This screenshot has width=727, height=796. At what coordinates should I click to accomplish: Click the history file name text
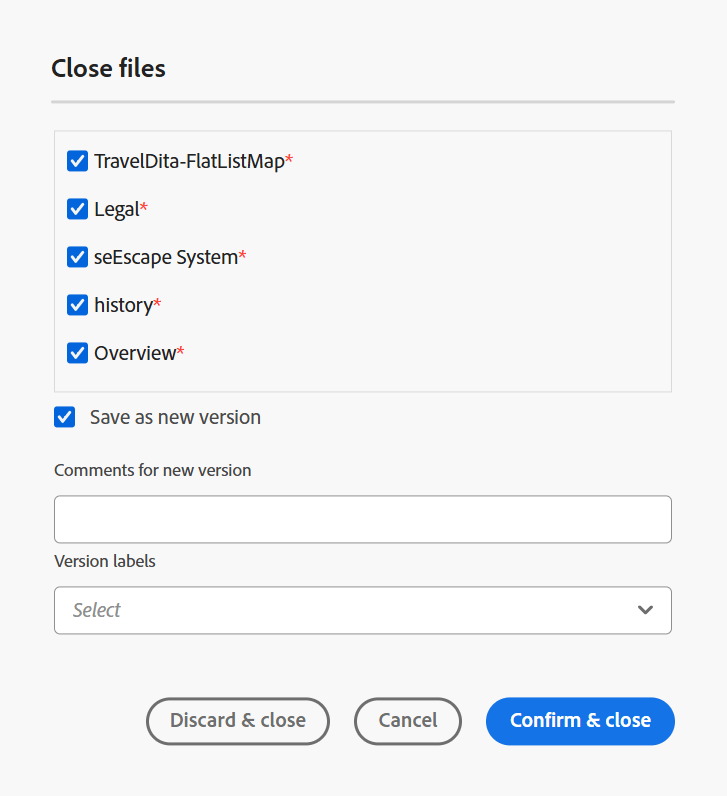123,305
